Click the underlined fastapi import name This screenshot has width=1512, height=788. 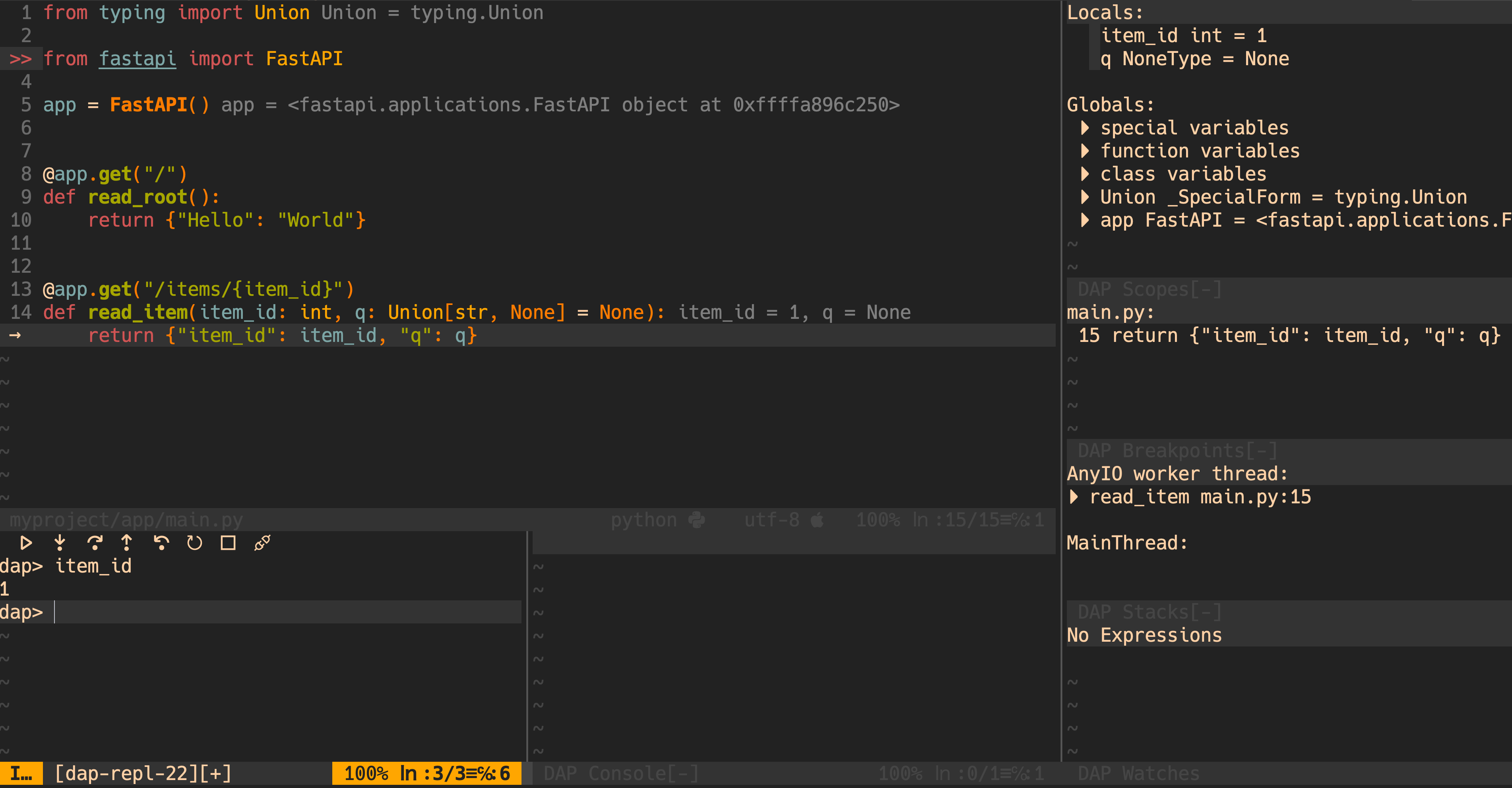coord(137,58)
